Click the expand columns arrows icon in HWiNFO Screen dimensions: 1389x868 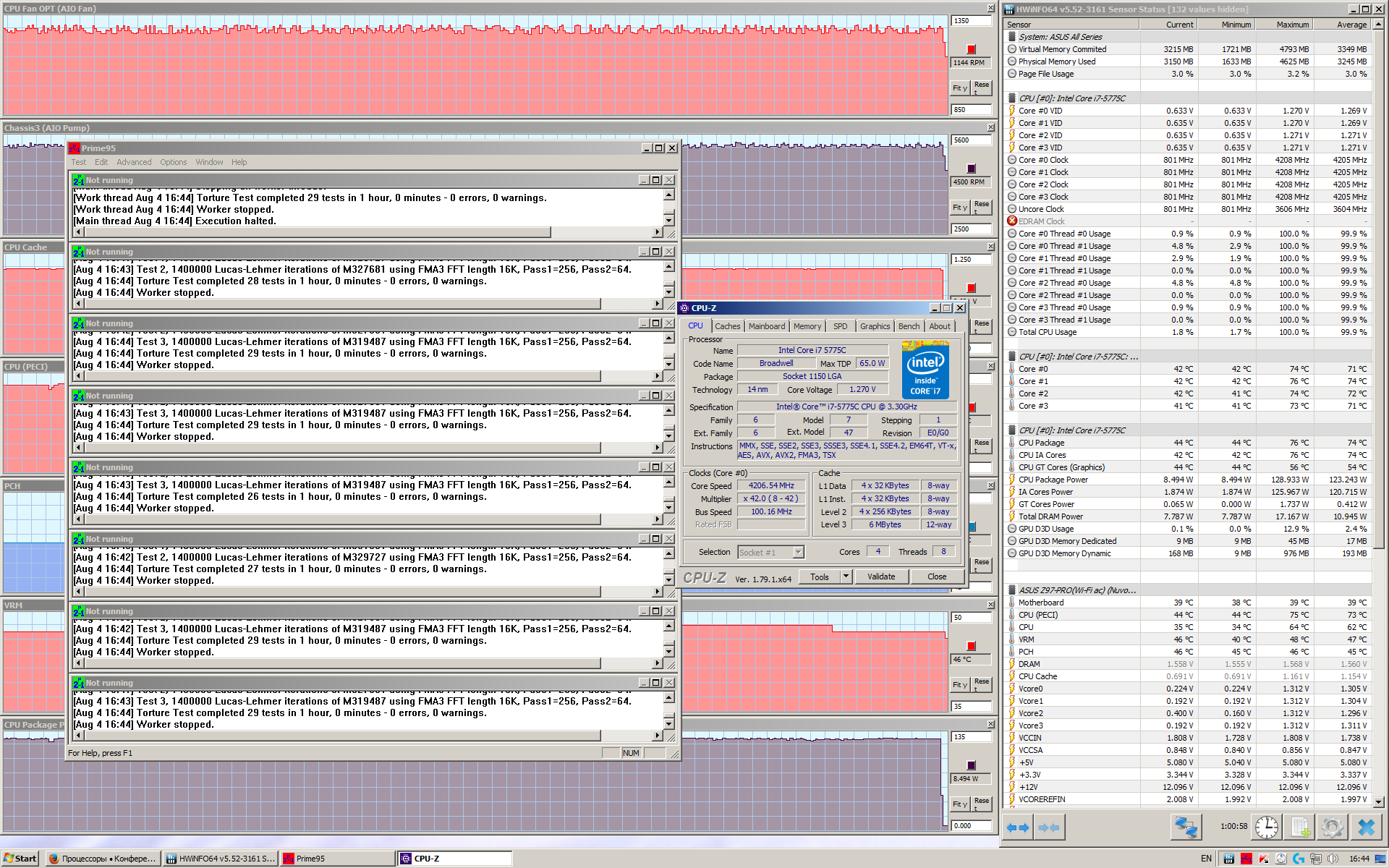1018,827
